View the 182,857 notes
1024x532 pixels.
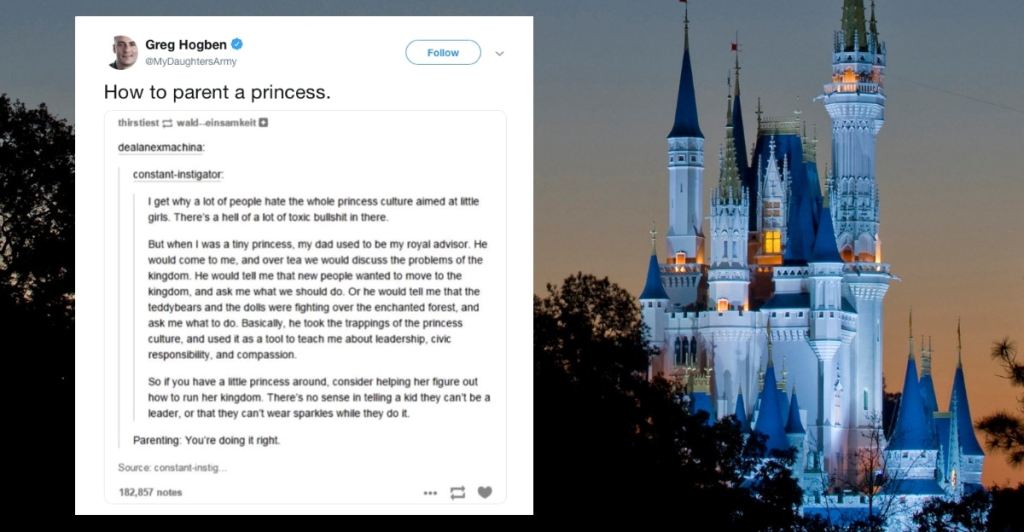(x=150, y=492)
